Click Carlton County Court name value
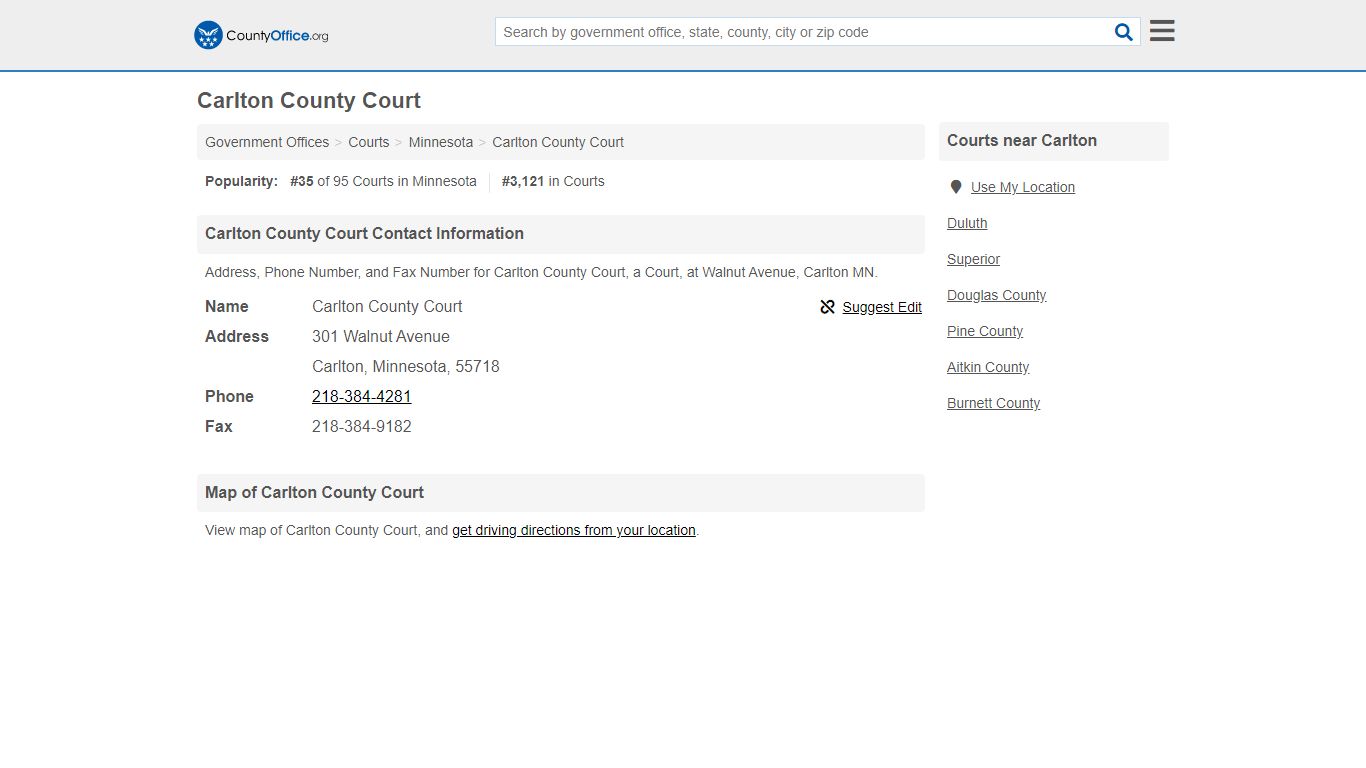1366x768 pixels. coord(387,306)
